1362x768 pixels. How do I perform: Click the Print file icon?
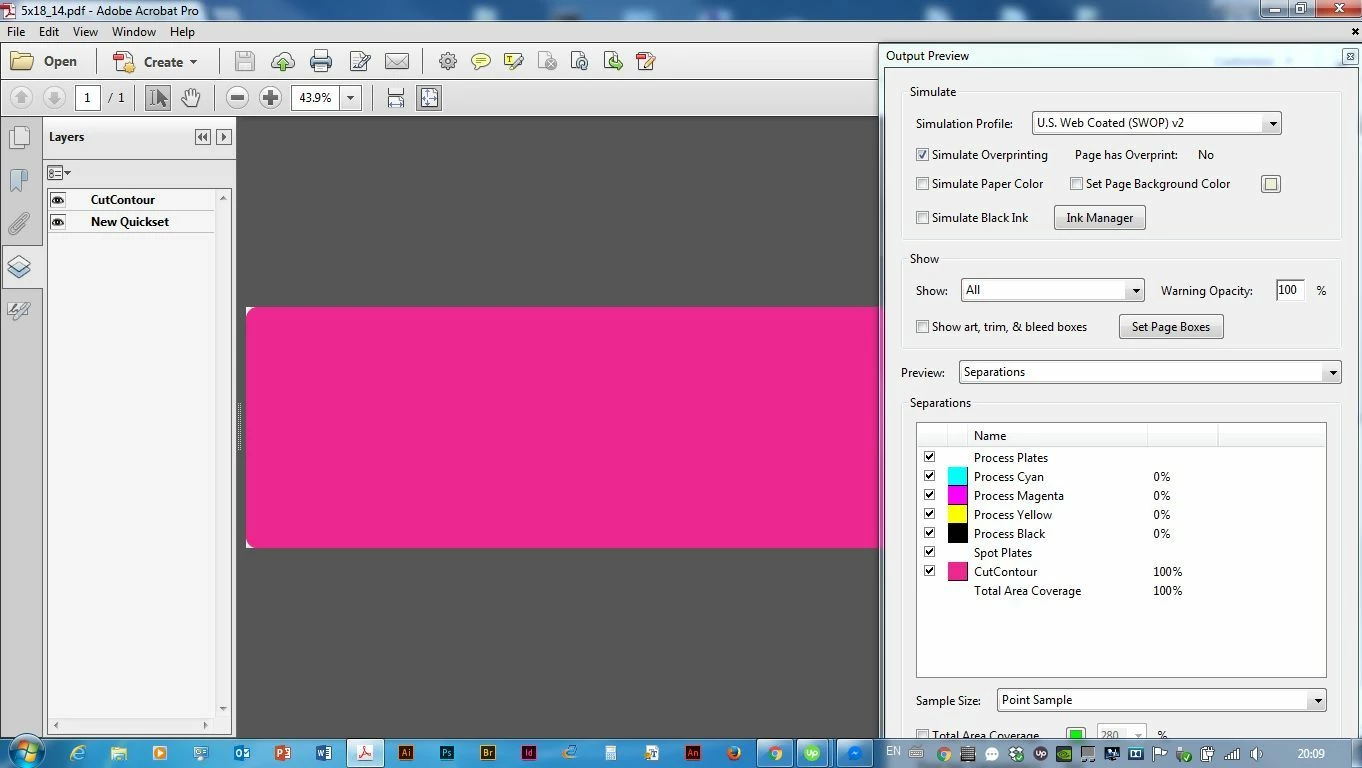tap(321, 62)
